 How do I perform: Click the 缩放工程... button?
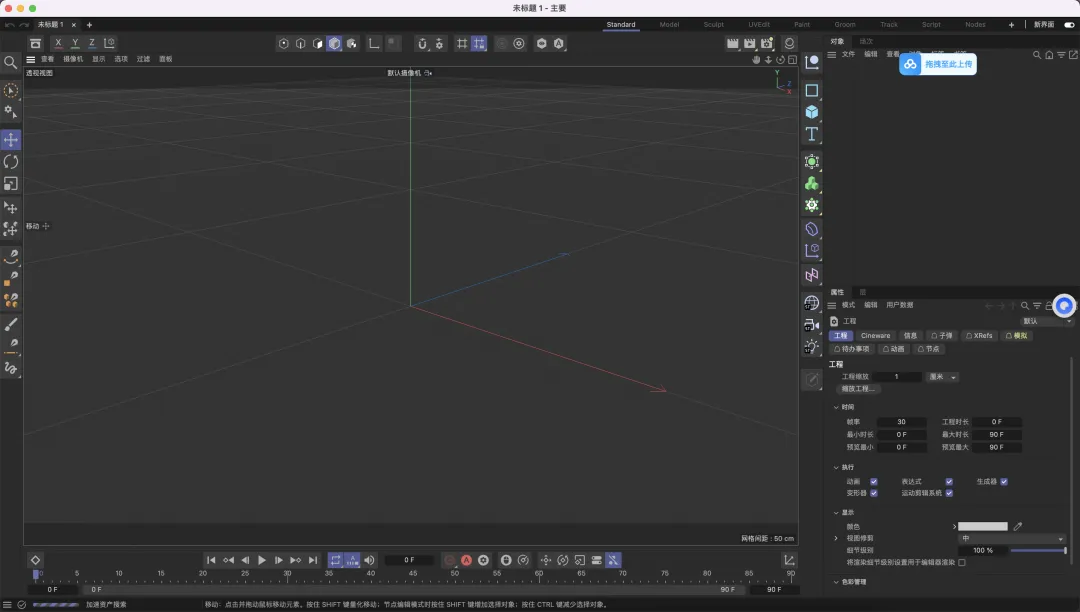click(x=858, y=389)
